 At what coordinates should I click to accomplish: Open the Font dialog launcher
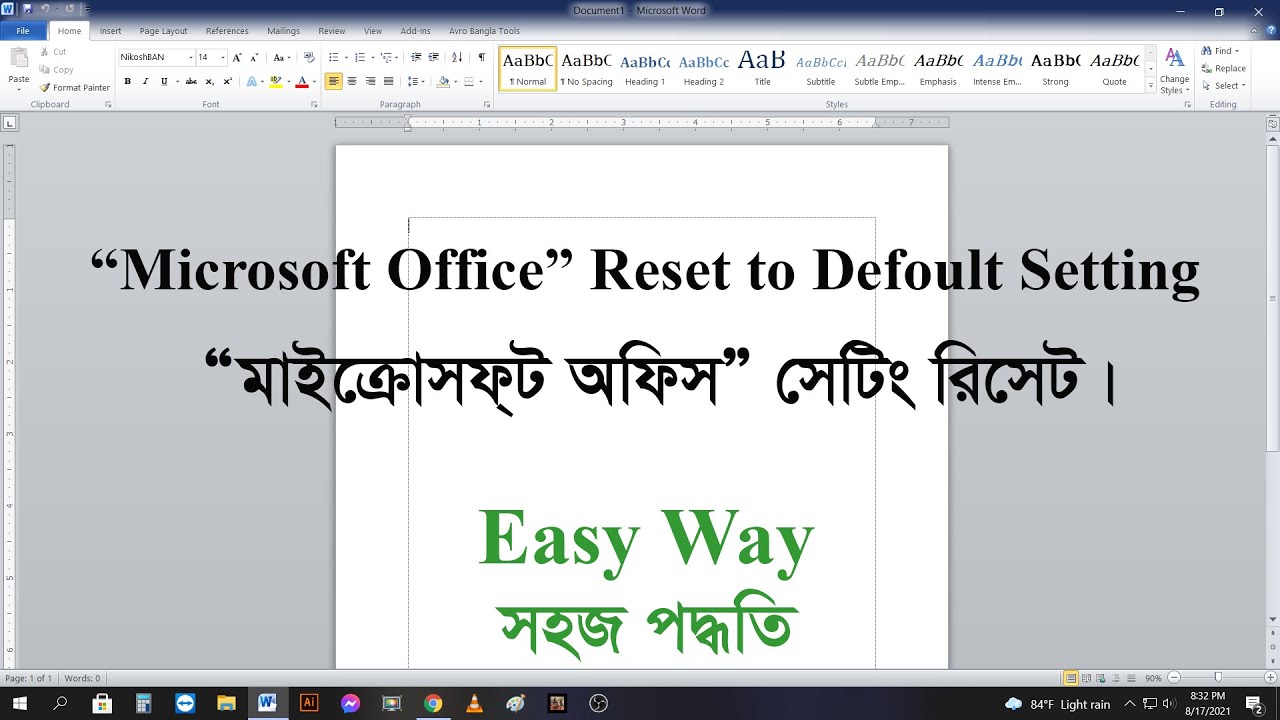tap(313, 104)
